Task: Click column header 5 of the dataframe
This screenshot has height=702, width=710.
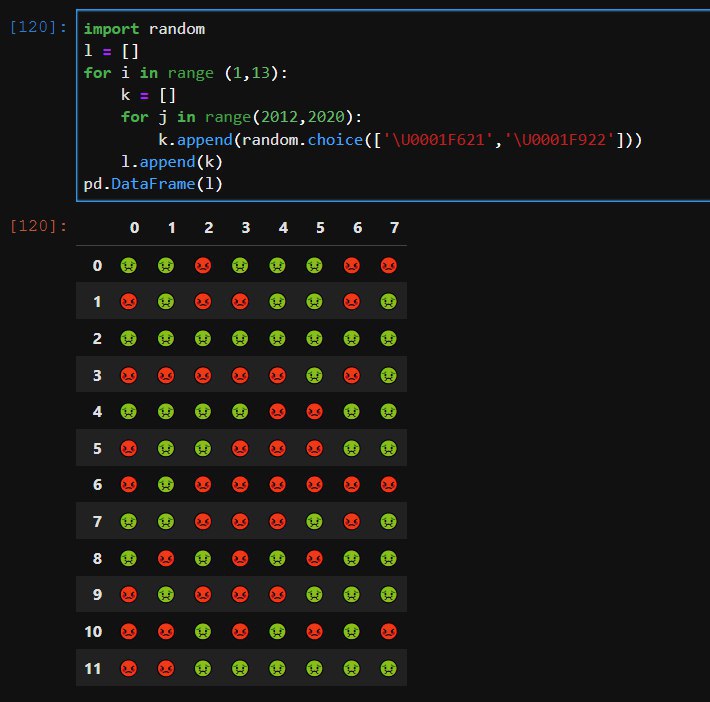Action: pyautogui.click(x=321, y=228)
